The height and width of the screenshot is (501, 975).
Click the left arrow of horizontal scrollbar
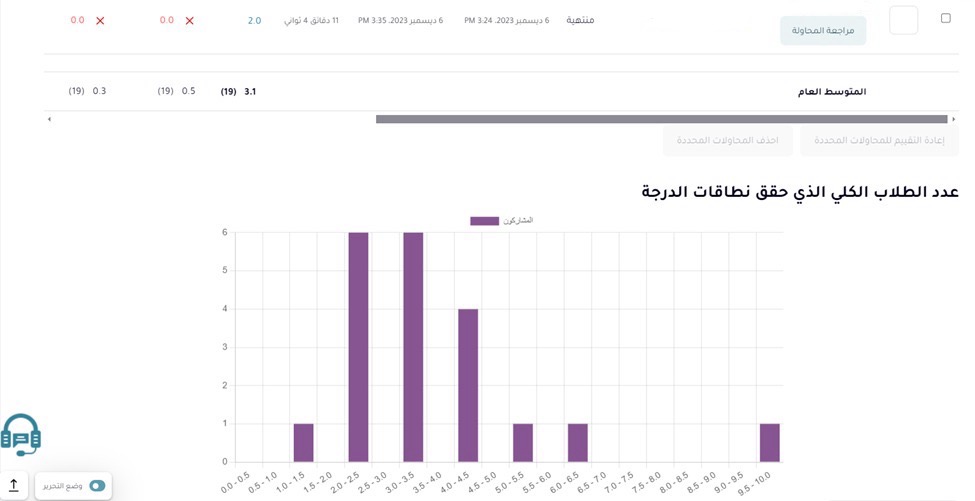coord(49,119)
